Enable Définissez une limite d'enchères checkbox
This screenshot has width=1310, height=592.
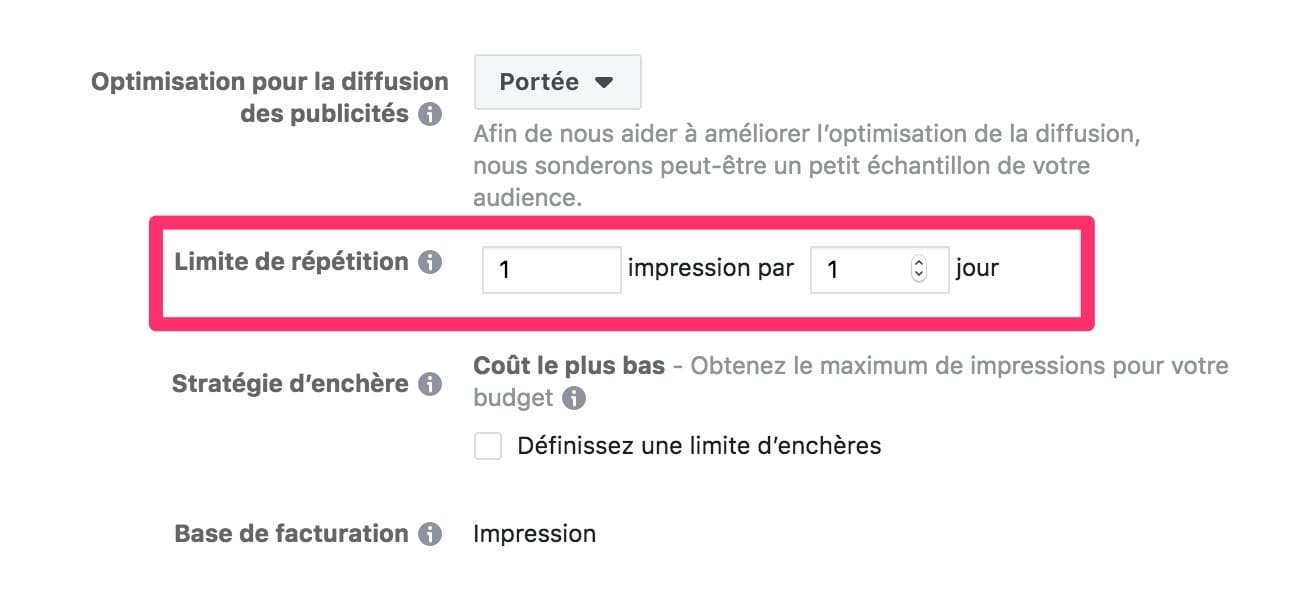point(488,445)
